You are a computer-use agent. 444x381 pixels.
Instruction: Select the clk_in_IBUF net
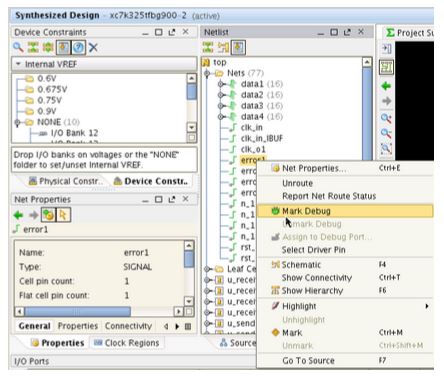pos(262,139)
